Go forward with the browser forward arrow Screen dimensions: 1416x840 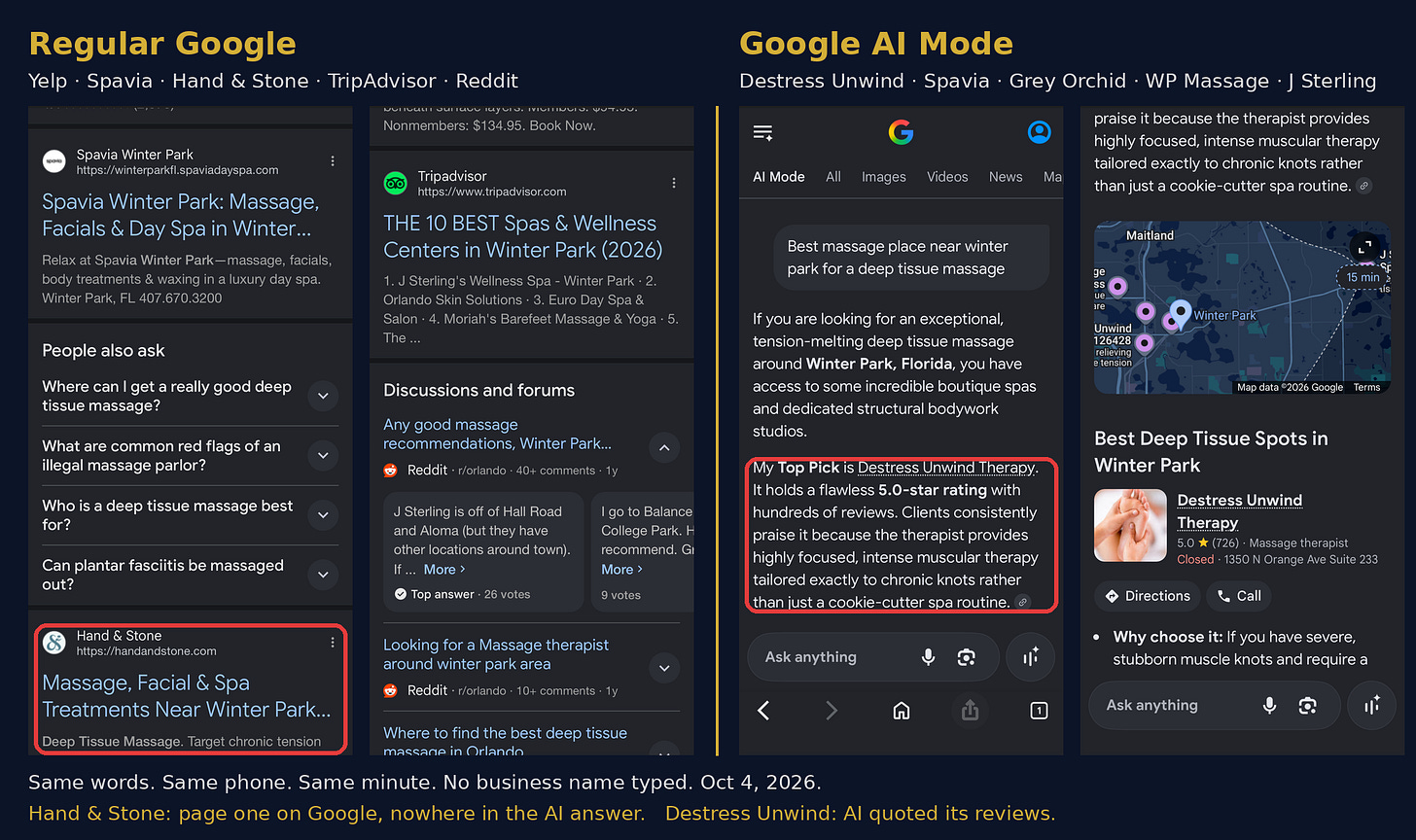pyautogui.click(x=832, y=711)
